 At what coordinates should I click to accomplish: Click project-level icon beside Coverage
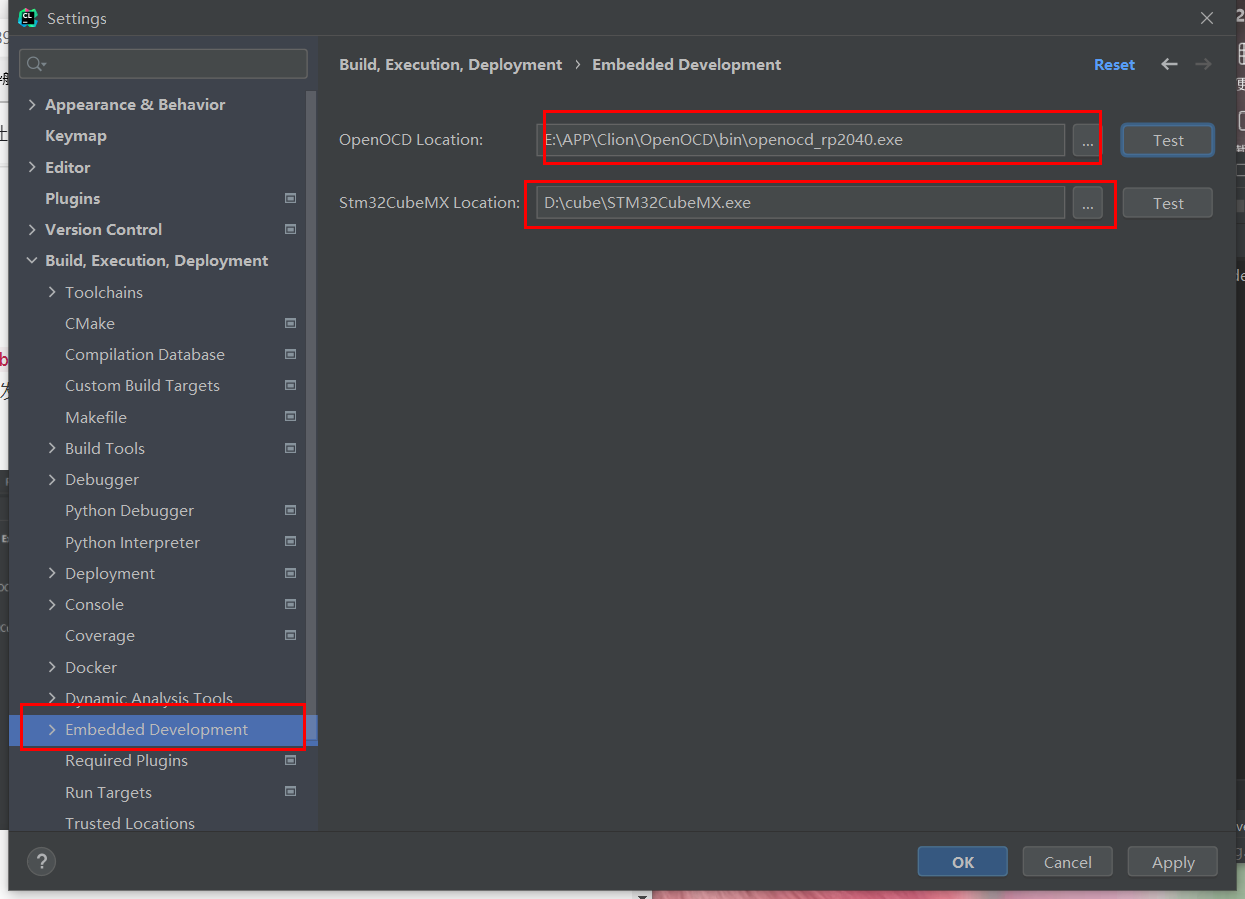[x=290, y=635]
